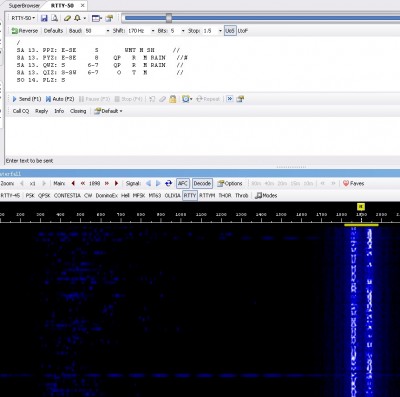Open the Baud rate dropdown
This screenshot has width=400, height=397.
tap(108, 31)
